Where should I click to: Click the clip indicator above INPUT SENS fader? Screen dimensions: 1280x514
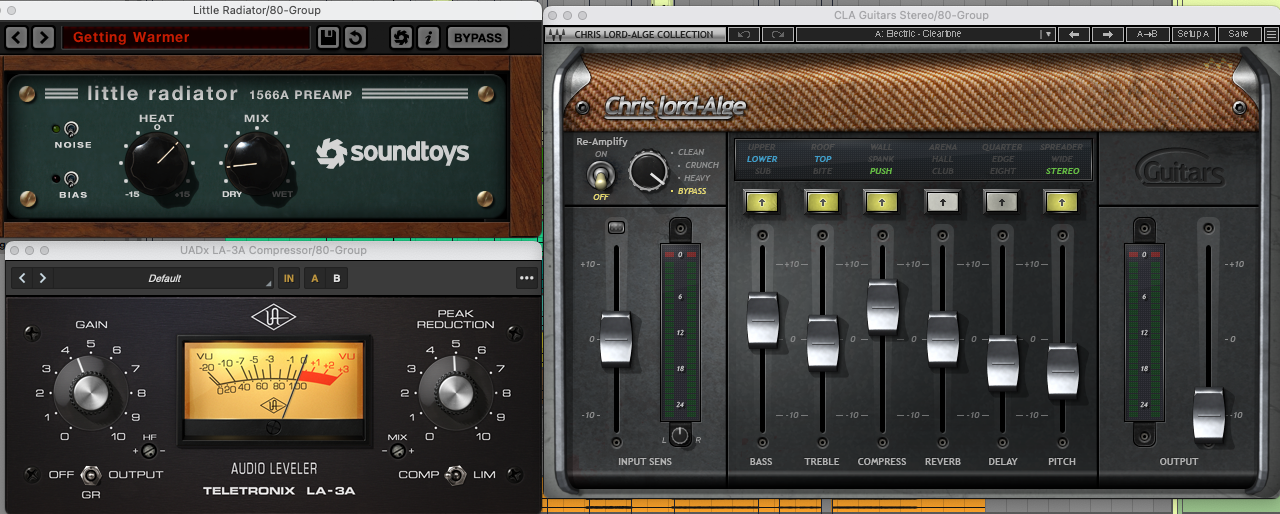(x=615, y=228)
